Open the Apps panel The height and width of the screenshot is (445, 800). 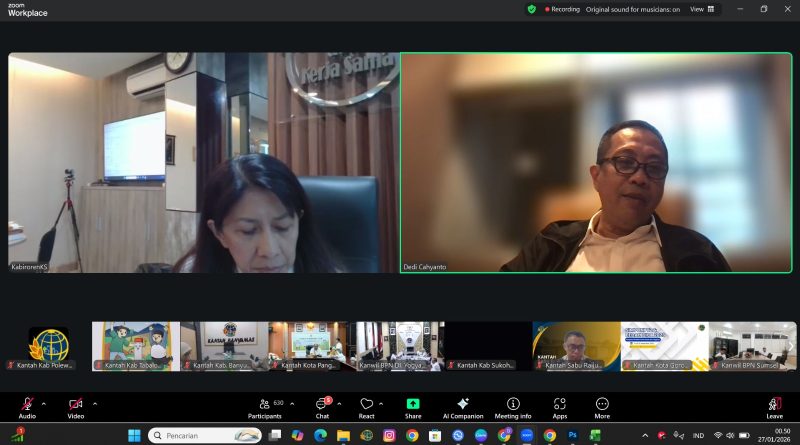[560, 407]
